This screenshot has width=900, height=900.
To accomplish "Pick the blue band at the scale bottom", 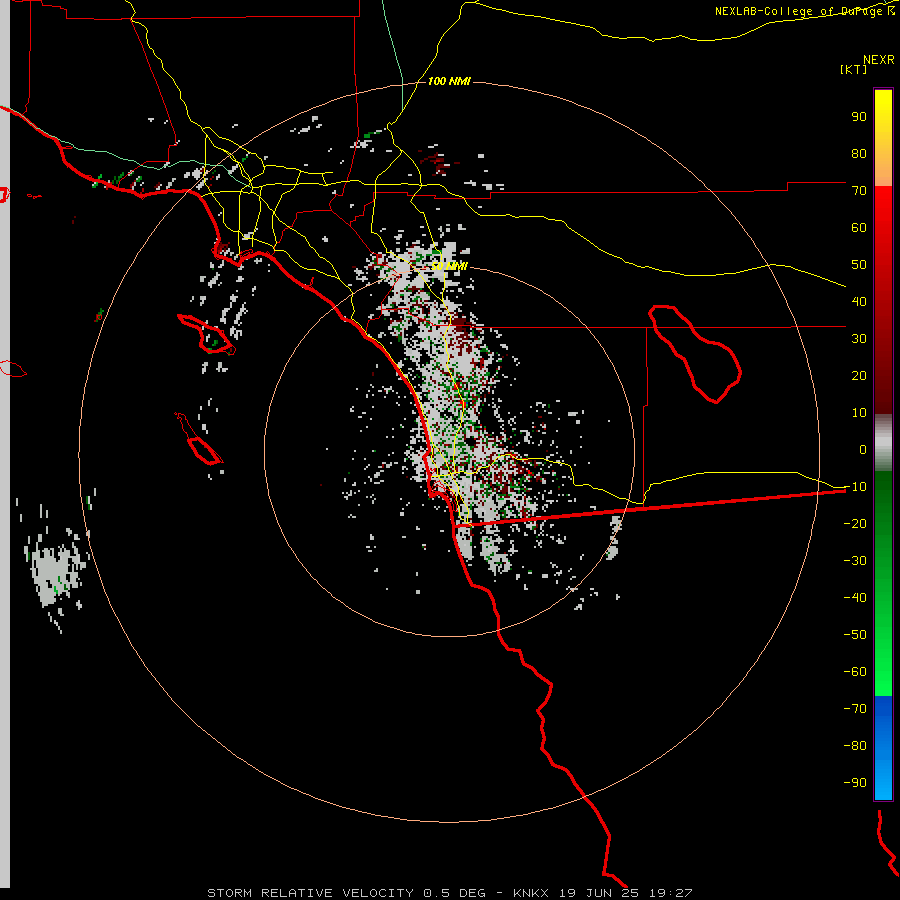I will [883, 748].
